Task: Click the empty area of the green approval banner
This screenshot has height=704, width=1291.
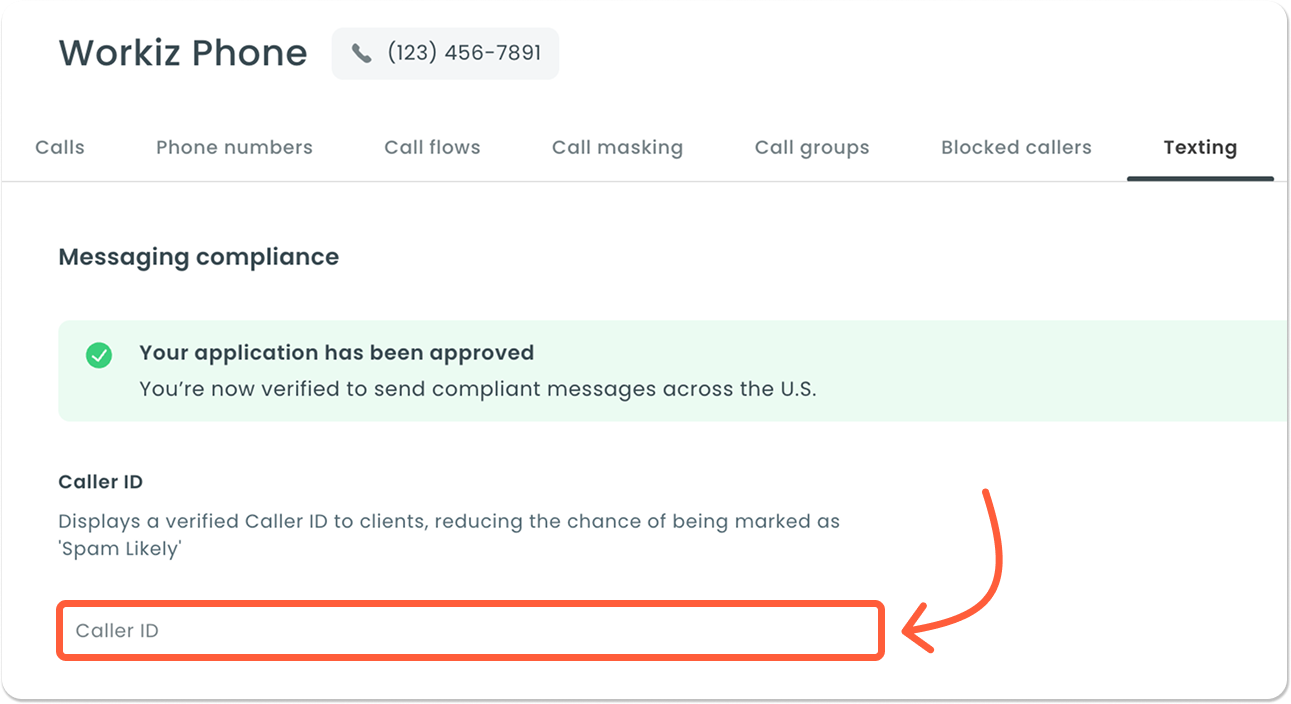Action: click(1050, 370)
